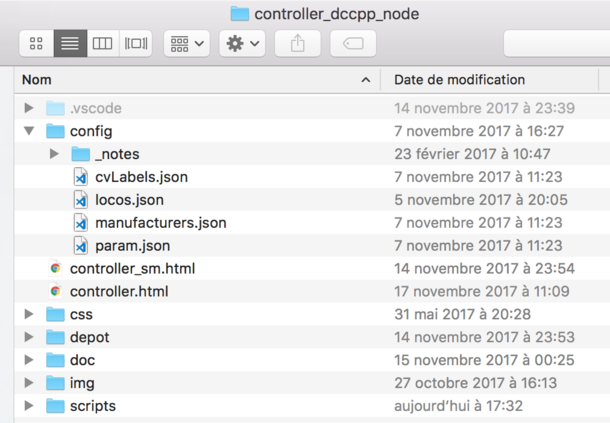
Task: Click inside the search field
Action: pos(557,43)
